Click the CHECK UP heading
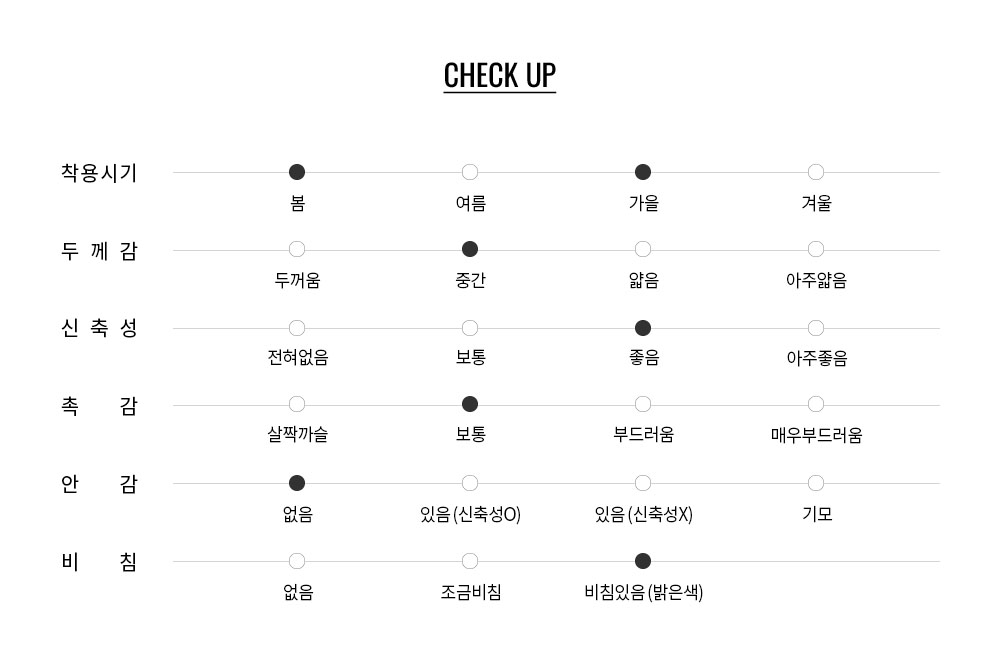The width and height of the screenshot is (1000, 661). point(500,76)
